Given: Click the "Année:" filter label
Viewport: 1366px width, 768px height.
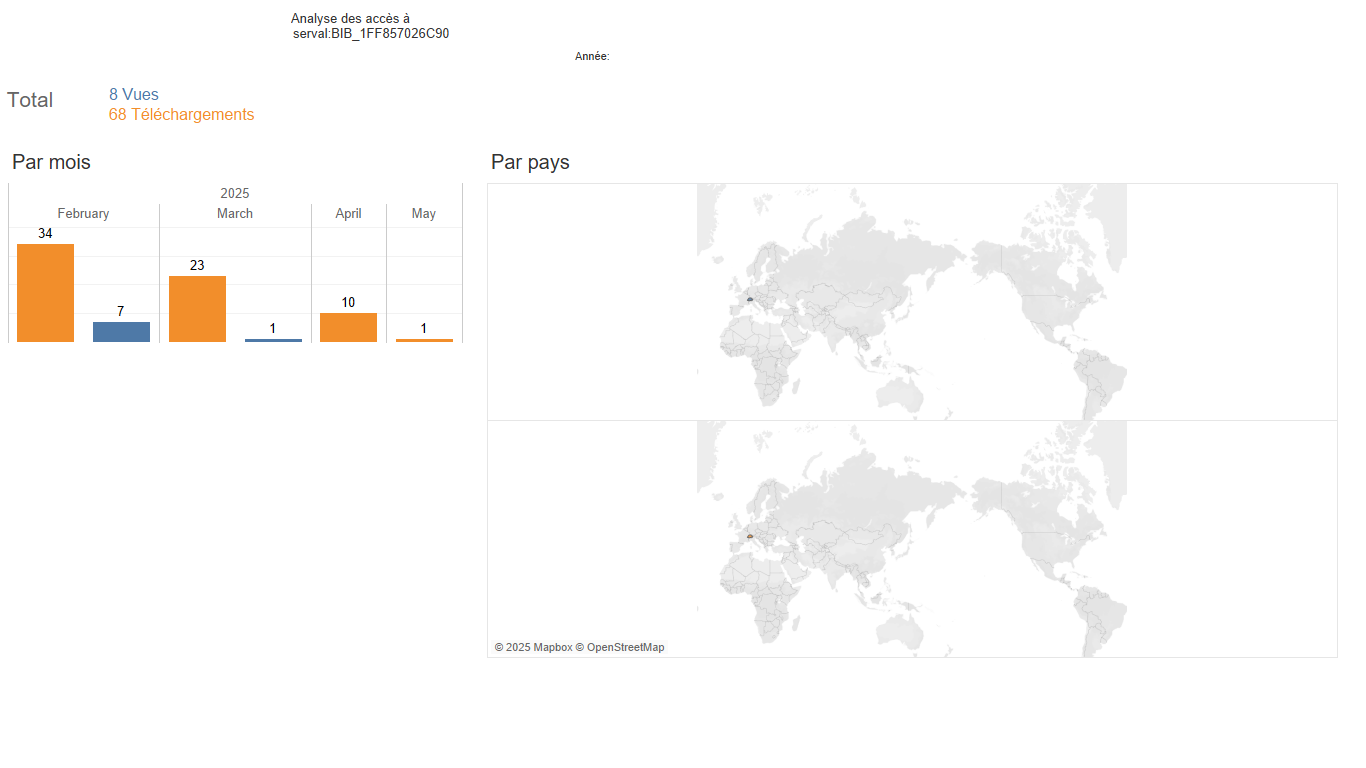Looking at the screenshot, I should pos(592,57).
